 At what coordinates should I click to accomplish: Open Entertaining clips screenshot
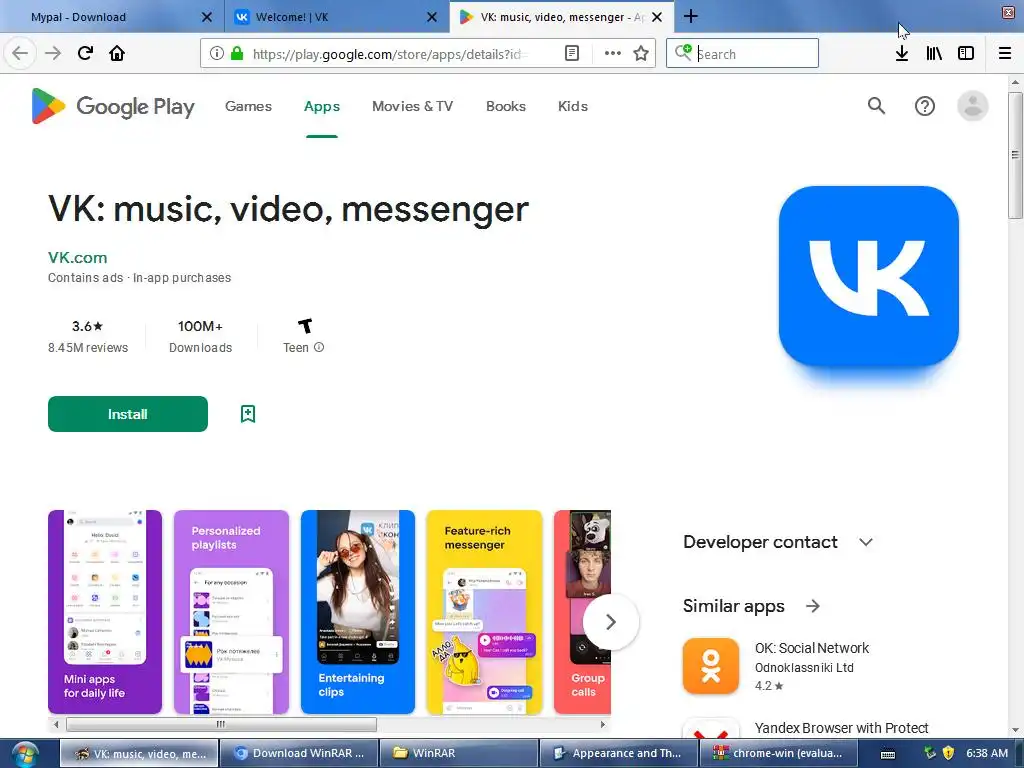358,612
